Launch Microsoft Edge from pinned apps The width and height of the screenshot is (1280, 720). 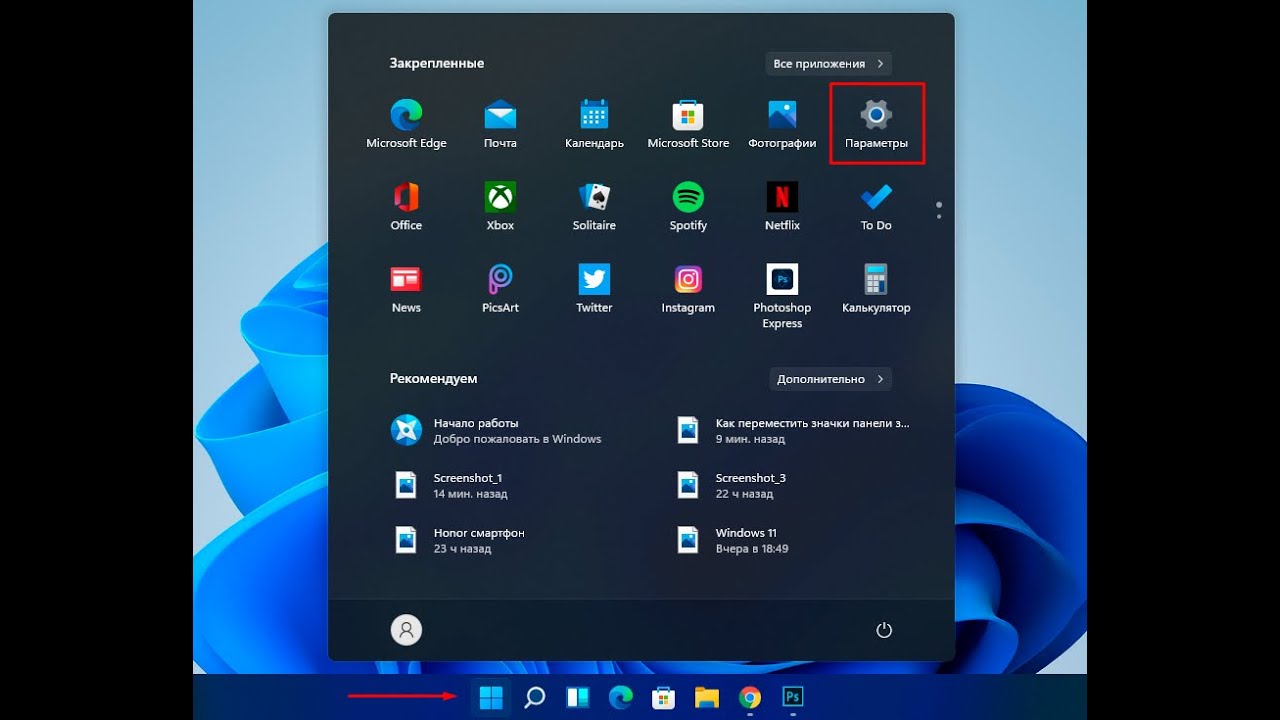(x=406, y=124)
